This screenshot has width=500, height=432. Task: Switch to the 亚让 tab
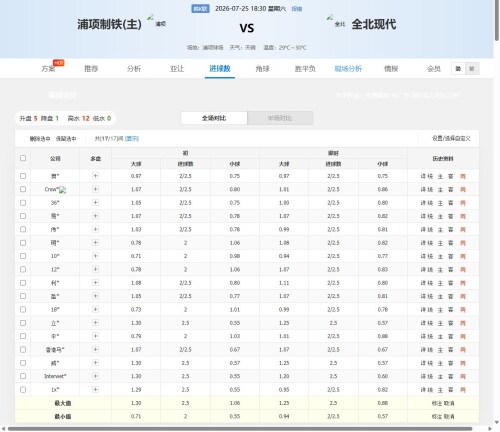click(177, 69)
